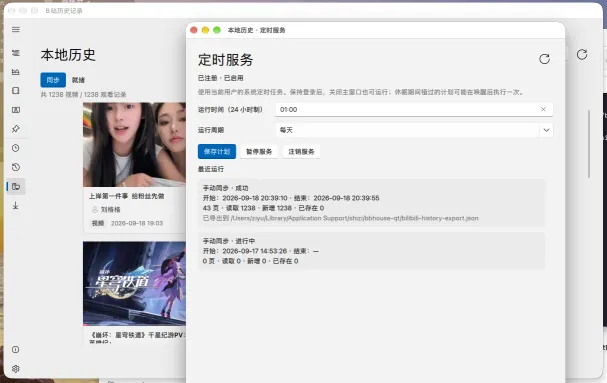Refresh the 定时服务 window with its reload icon
The width and height of the screenshot is (607, 383).
click(544, 59)
